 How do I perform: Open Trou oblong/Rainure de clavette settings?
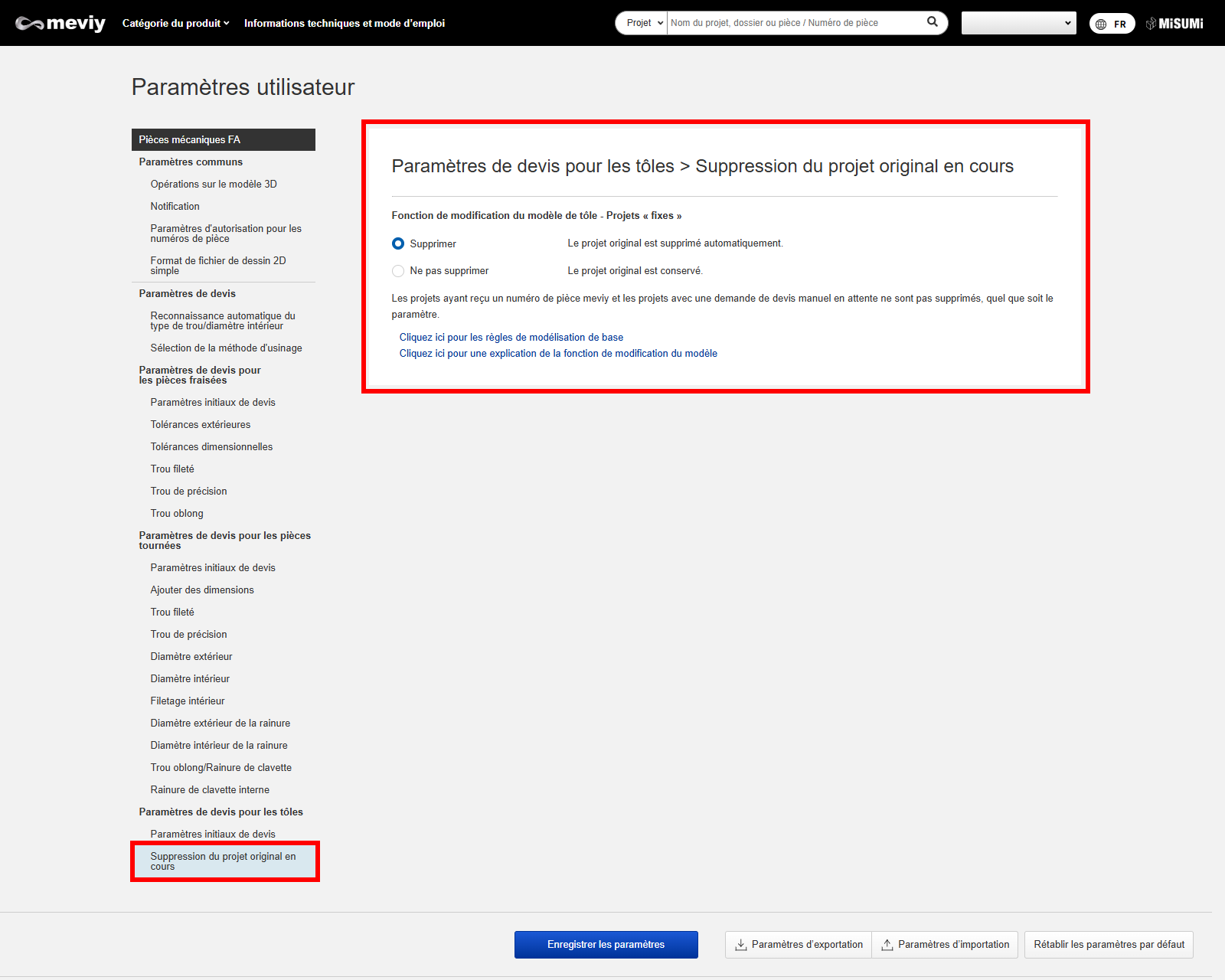point(220,768)
